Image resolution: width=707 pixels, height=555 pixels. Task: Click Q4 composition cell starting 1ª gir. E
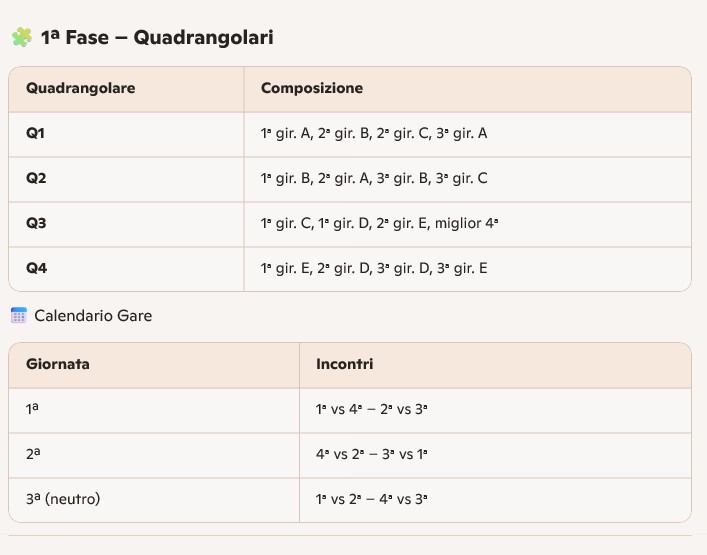[374, 268]
